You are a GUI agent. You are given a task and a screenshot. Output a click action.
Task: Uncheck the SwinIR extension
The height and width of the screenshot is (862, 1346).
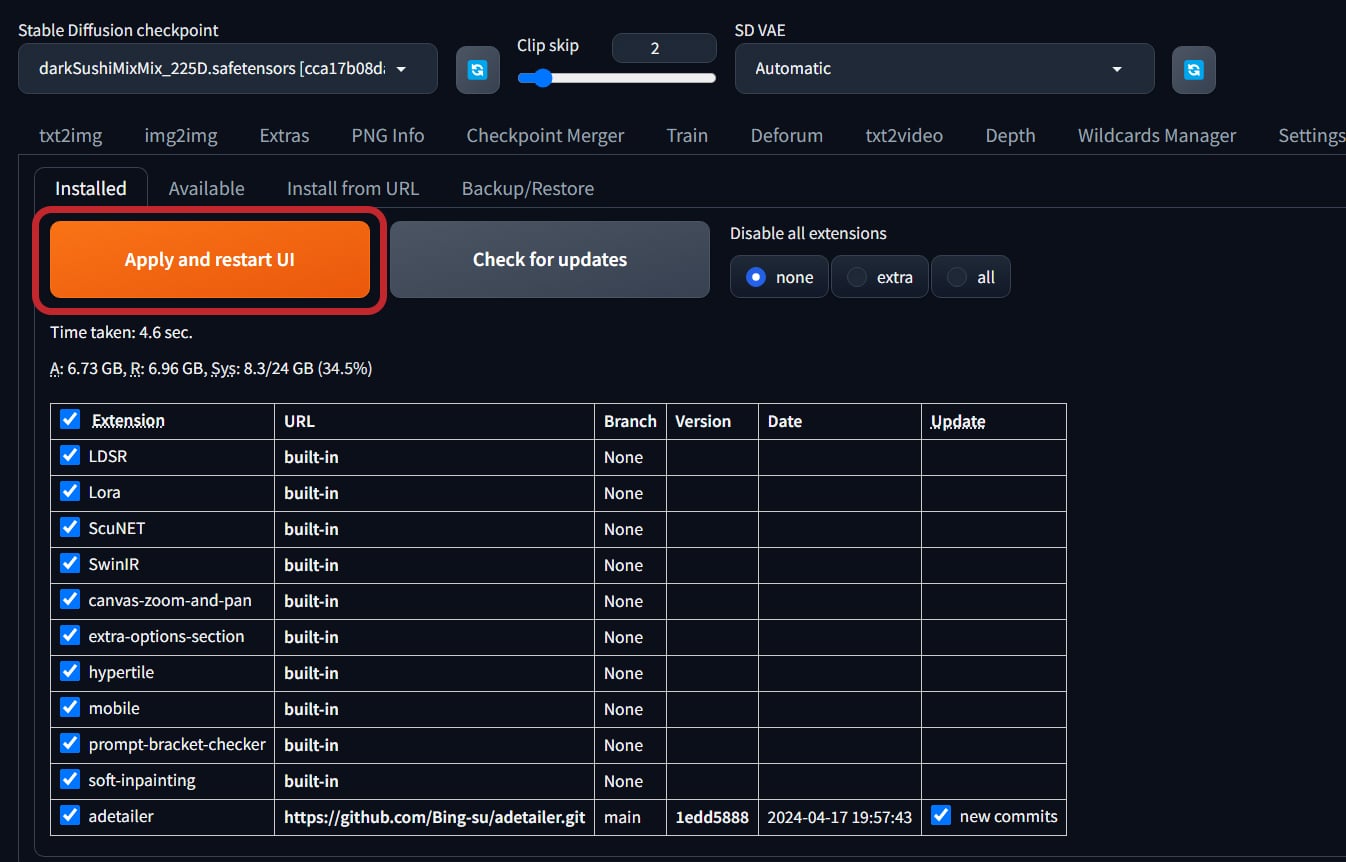pyautogui.click(x=70, y=563)
